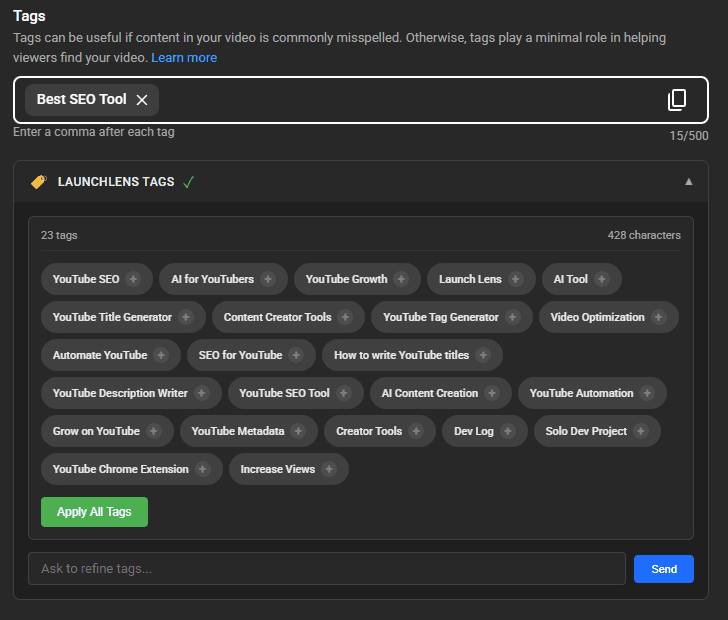Click the 15/500 character counter
The width and height of the screenshot is (728, 620).
pyautogui.click(x=689, y=136)
